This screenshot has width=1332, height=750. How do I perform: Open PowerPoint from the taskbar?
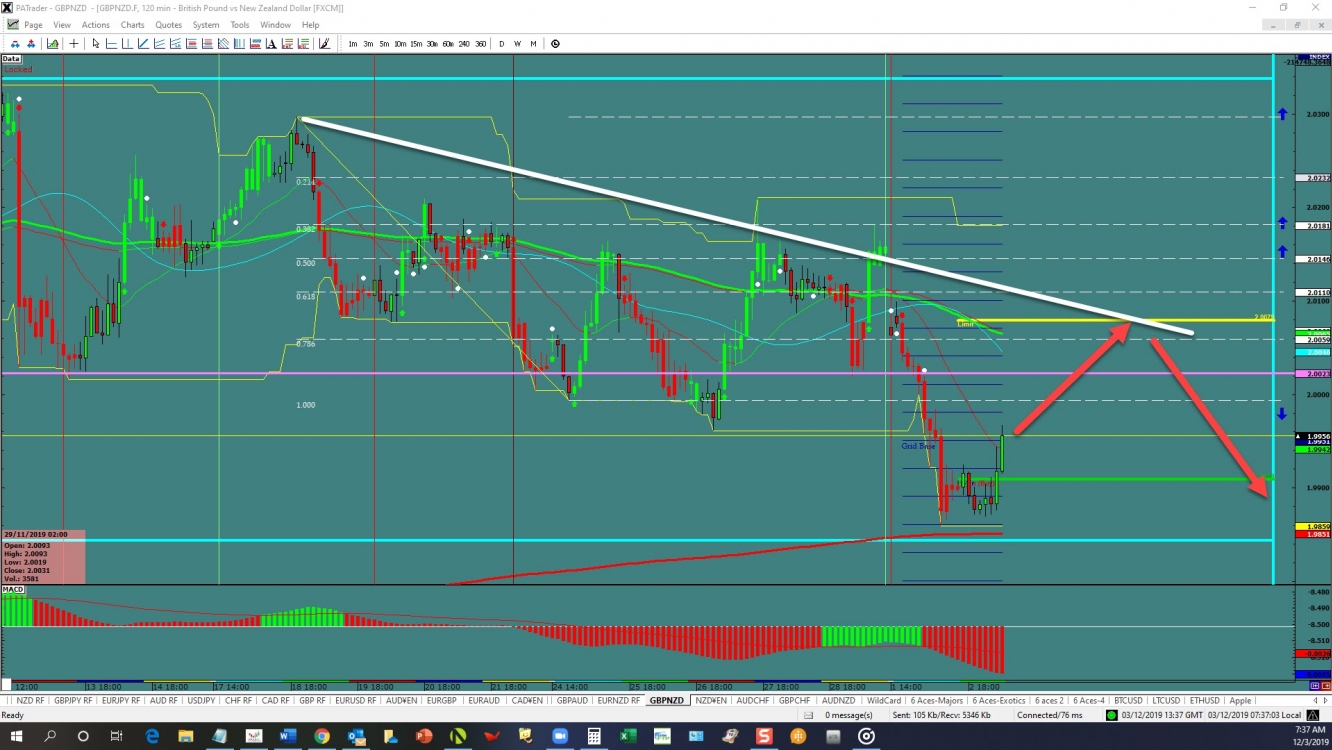424,736
